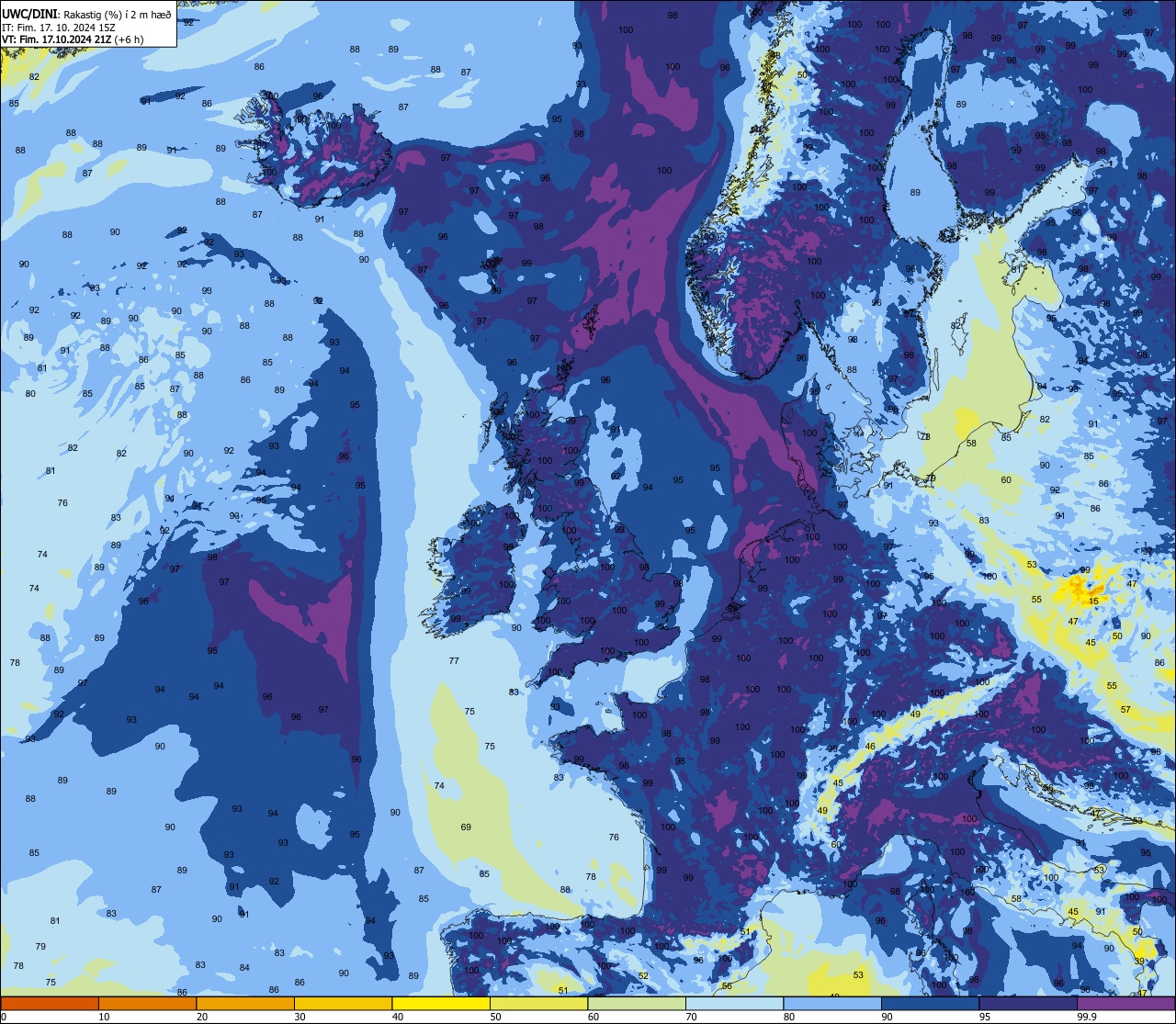The image size is (1176, 1024).
Task: Click the humidity value "15" in the orange area
Action: coord(1093,602)
